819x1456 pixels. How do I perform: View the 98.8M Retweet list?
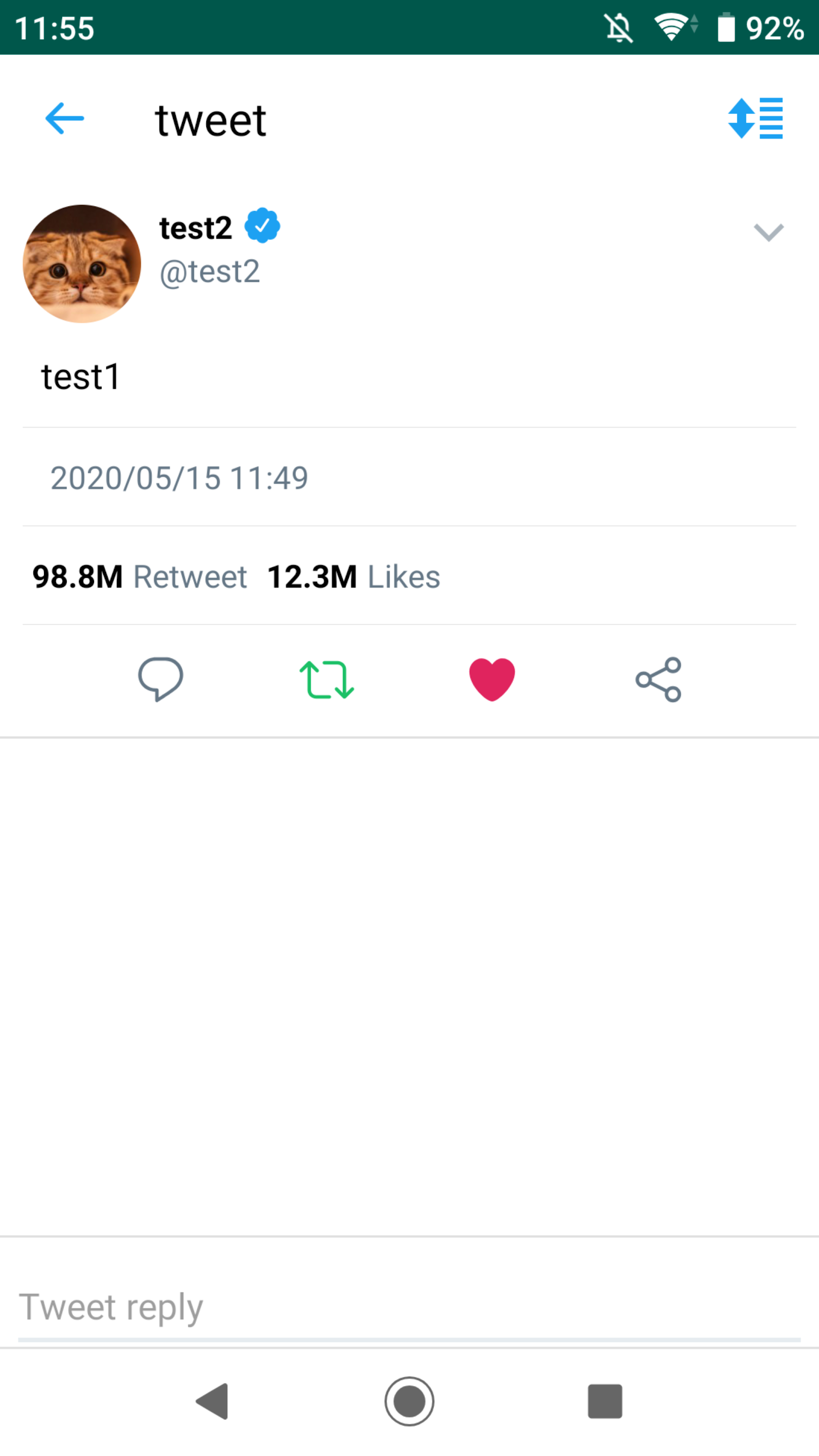click(x=140, y=576)
